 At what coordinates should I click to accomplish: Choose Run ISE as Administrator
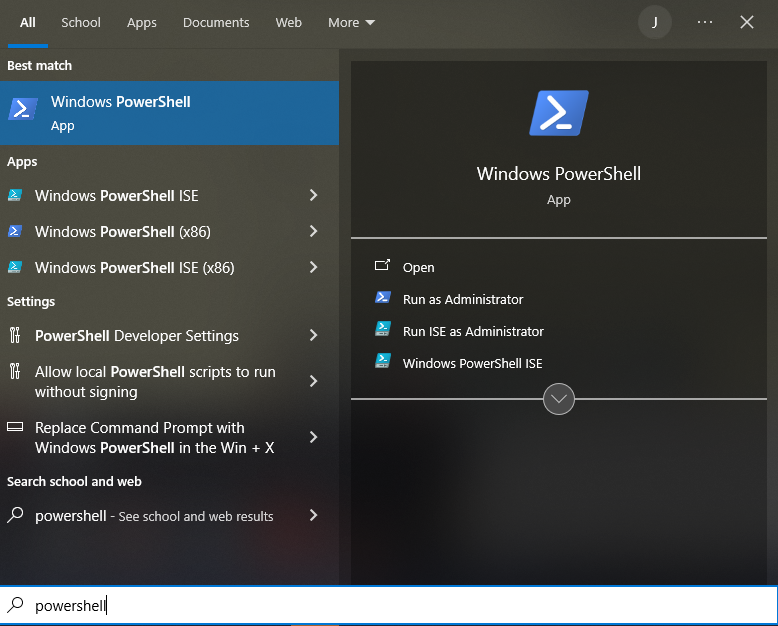click(473, 331)
